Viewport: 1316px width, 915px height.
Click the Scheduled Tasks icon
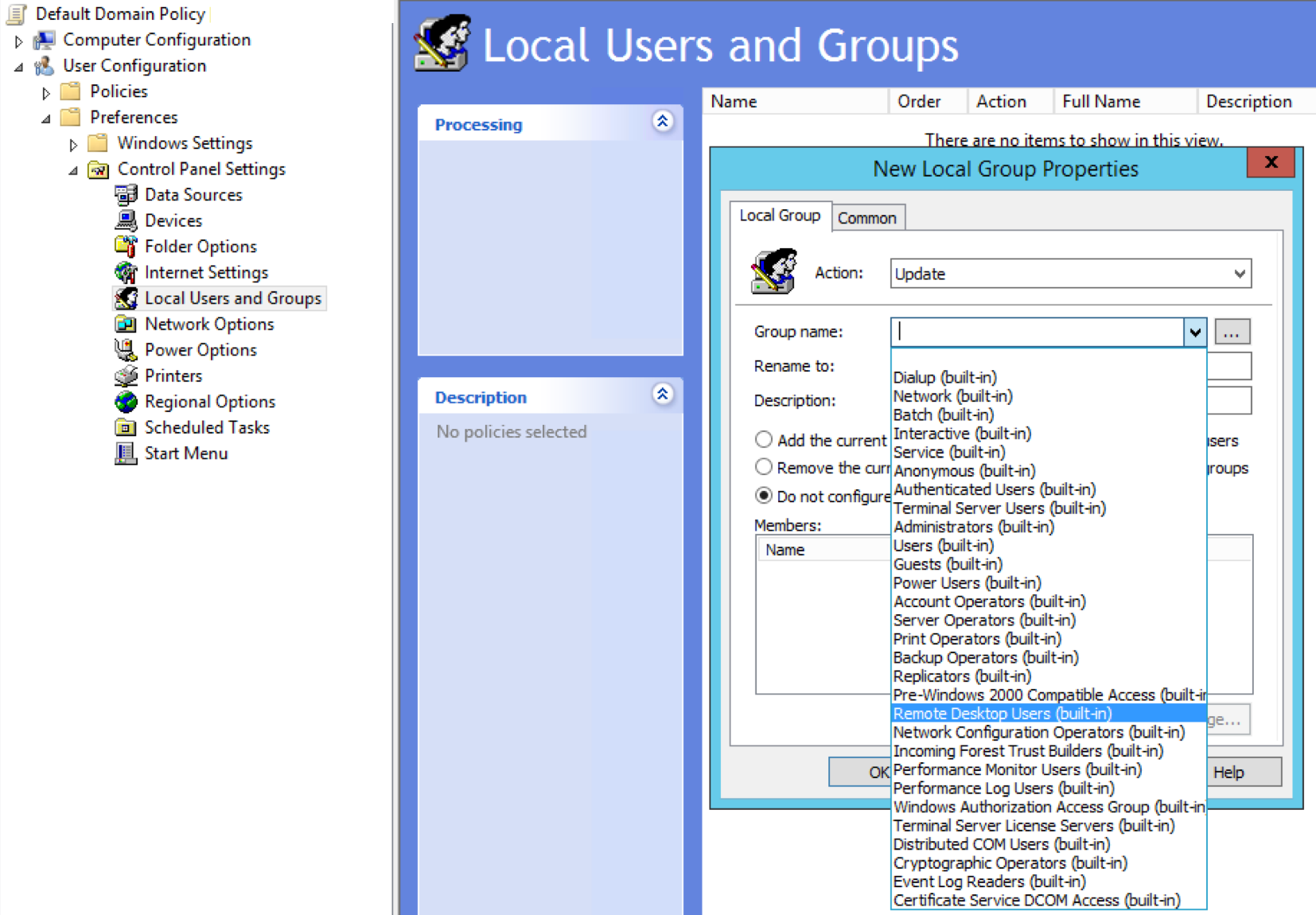click(x=126, y=427)
